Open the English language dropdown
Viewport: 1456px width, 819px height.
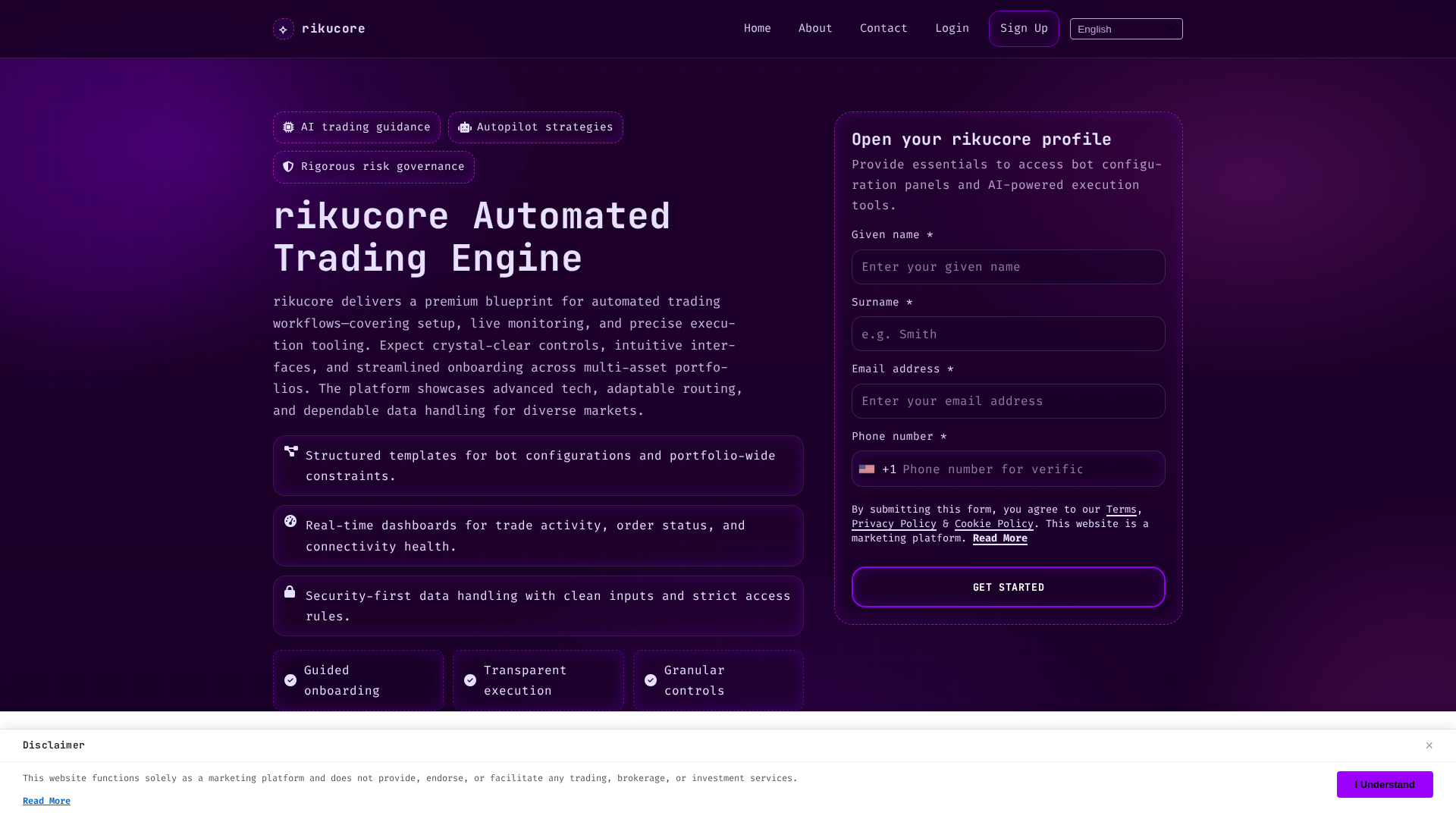[x=1126, y=29]
